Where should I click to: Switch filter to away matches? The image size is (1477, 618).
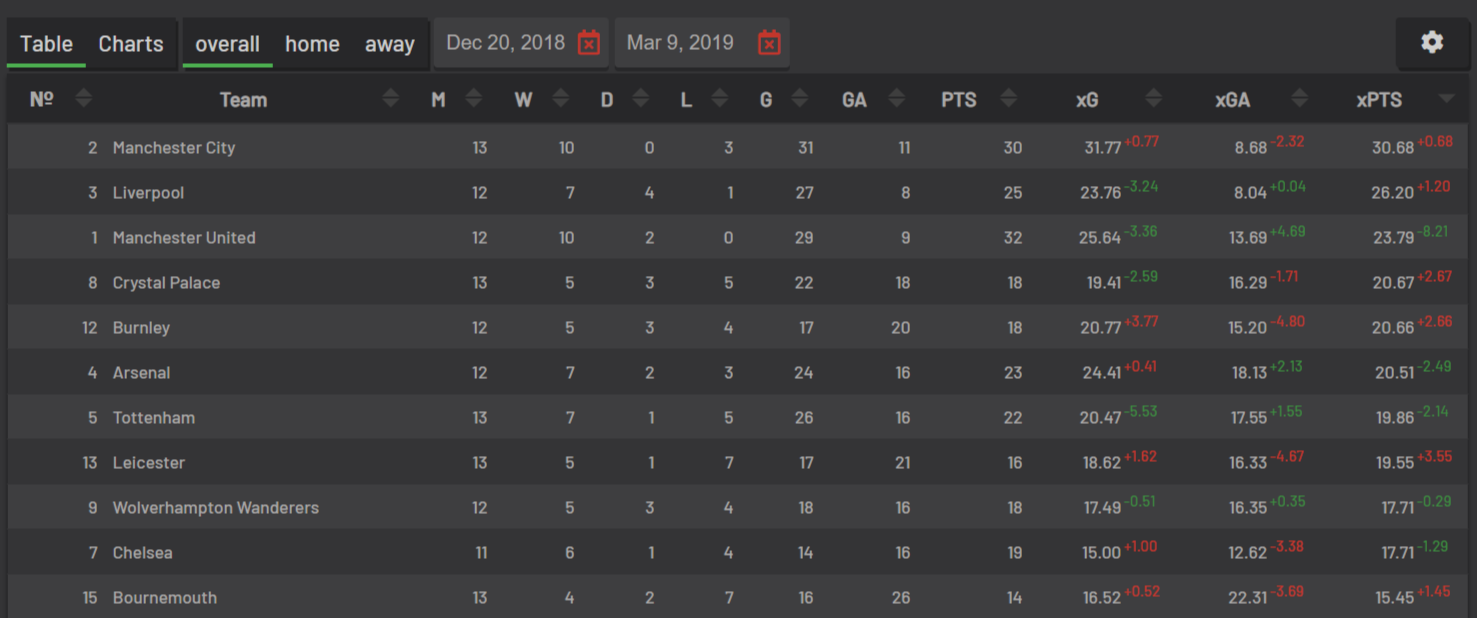(x=390, y=44)
